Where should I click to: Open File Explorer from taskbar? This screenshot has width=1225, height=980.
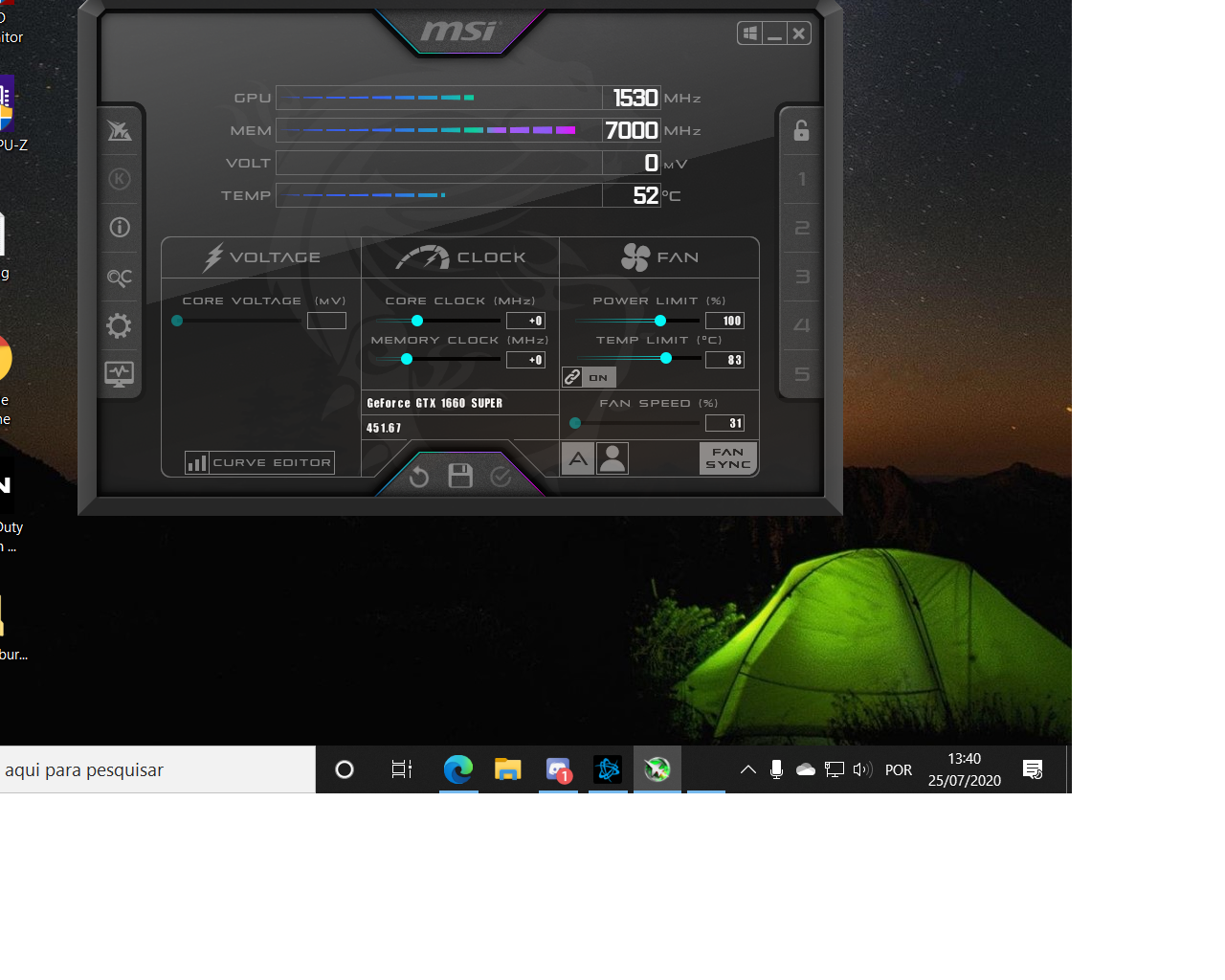click(x=508, y=769)
